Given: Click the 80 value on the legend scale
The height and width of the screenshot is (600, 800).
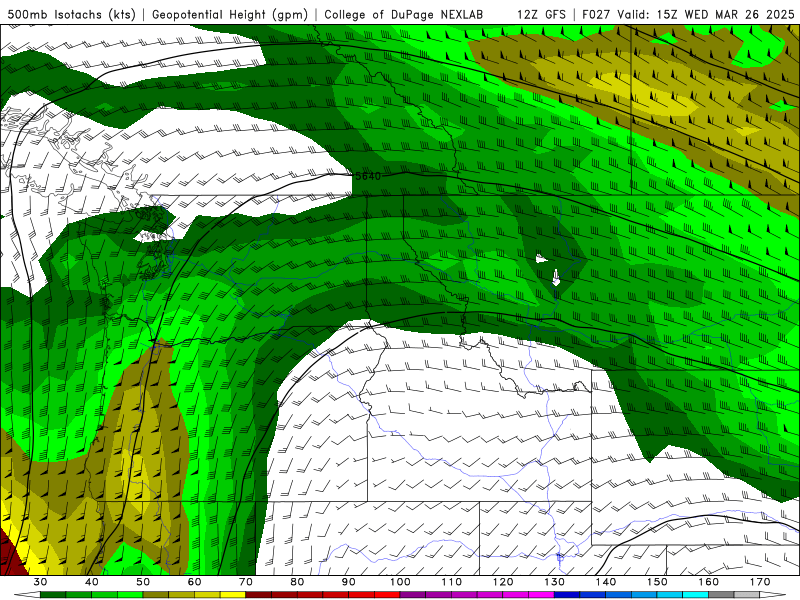Looking at the screenshot, I should 297,582.
